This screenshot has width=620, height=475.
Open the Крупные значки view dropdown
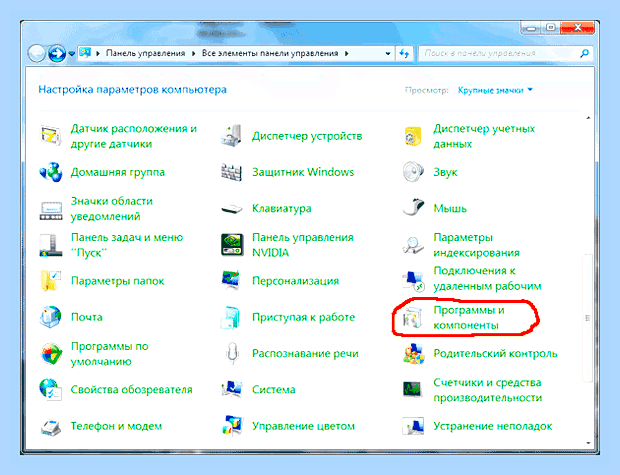(x=495, y=91)
